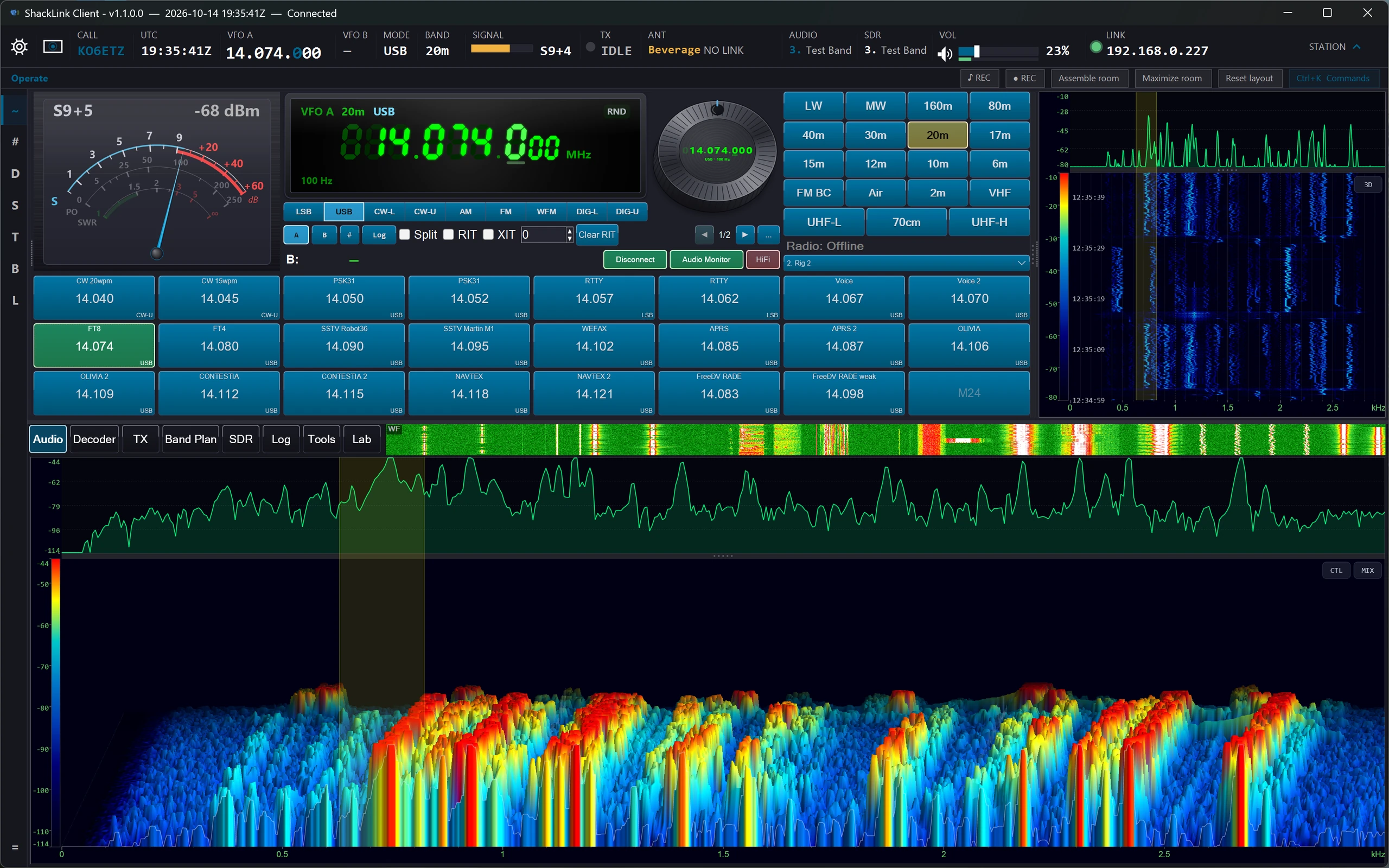
Task: Start recording with the dot REC button
Action: [1024, 78]
